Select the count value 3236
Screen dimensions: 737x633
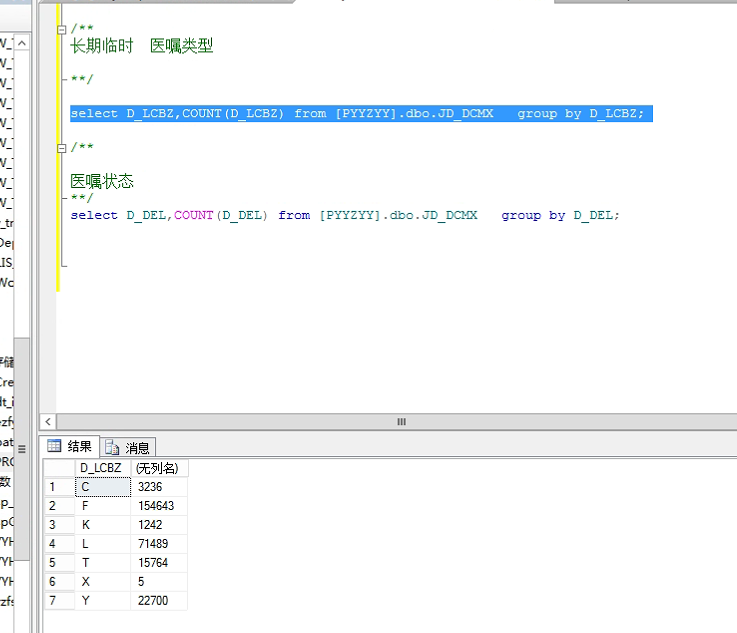click(x=159, y=487)
